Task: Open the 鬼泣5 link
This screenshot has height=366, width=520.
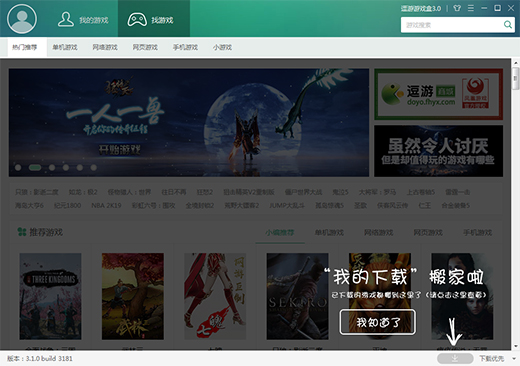Action: coord(340,192)
